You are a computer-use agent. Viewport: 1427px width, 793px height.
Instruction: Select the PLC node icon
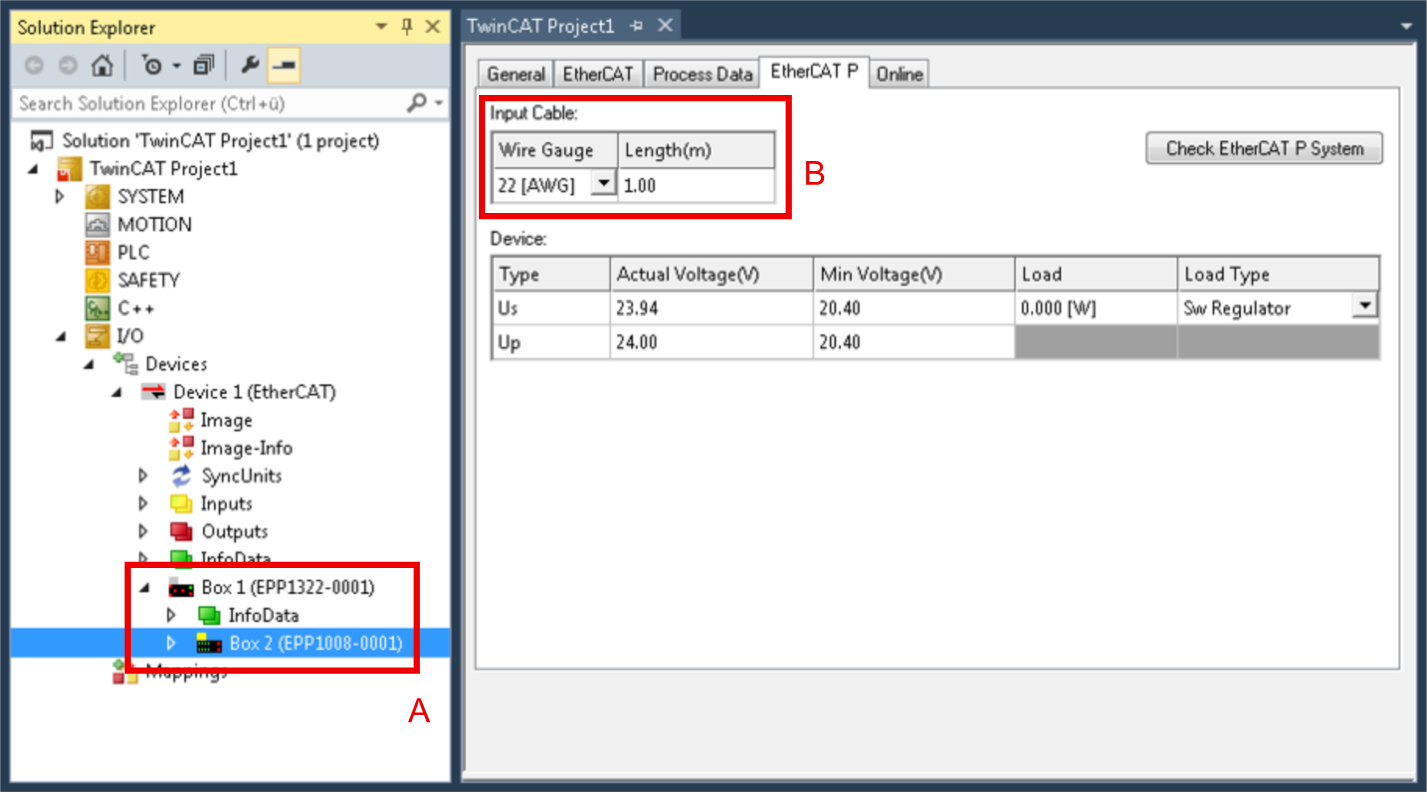tap(97, 253)
